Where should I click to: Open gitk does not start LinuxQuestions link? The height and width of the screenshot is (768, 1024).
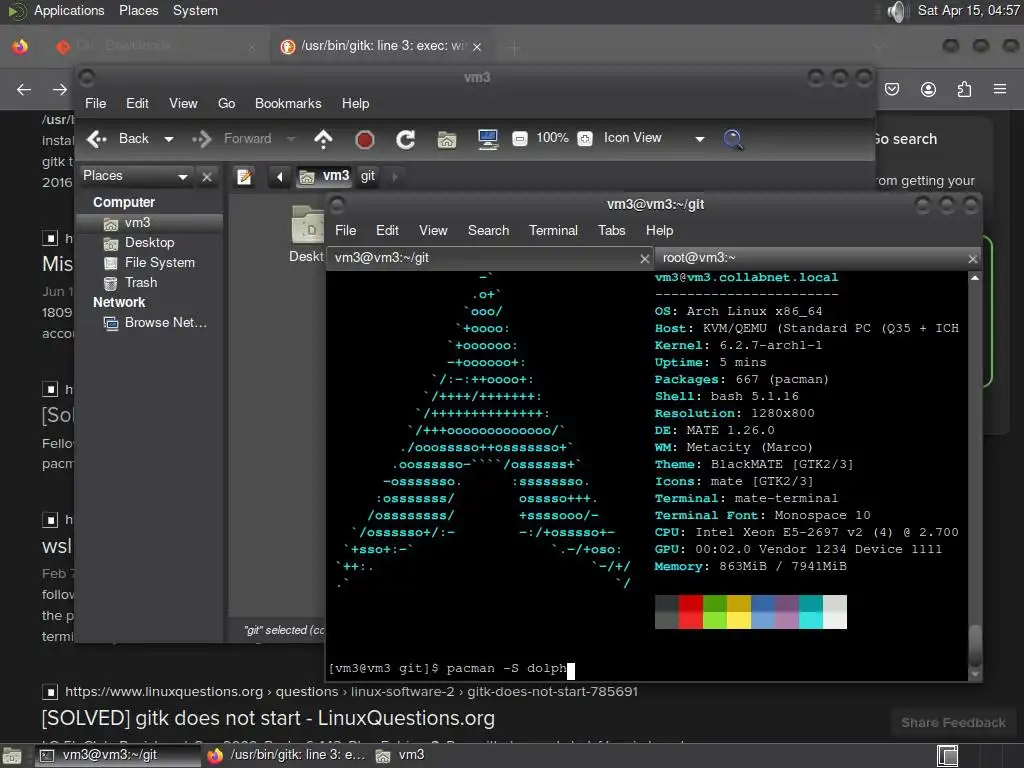pos(268,718)
